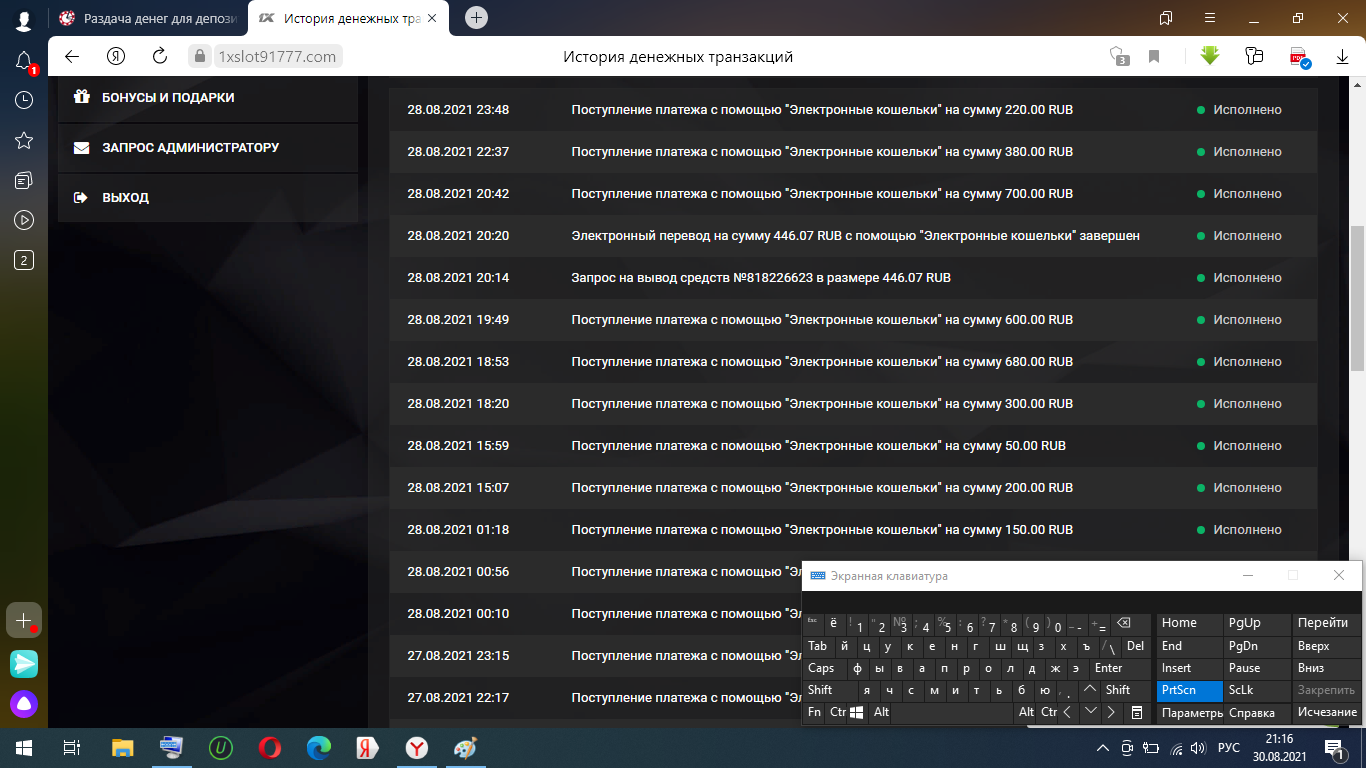
Task: Click the 380.00 RUB payment row text
Action: point(822,152)
